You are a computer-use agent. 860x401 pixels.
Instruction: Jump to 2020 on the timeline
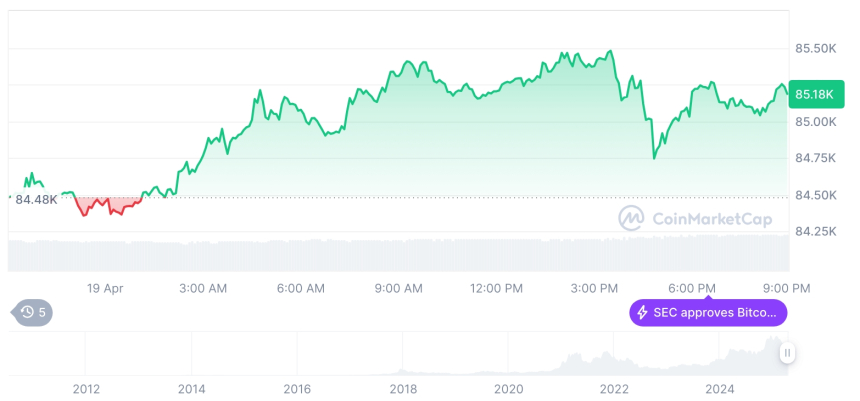[508, 388]
